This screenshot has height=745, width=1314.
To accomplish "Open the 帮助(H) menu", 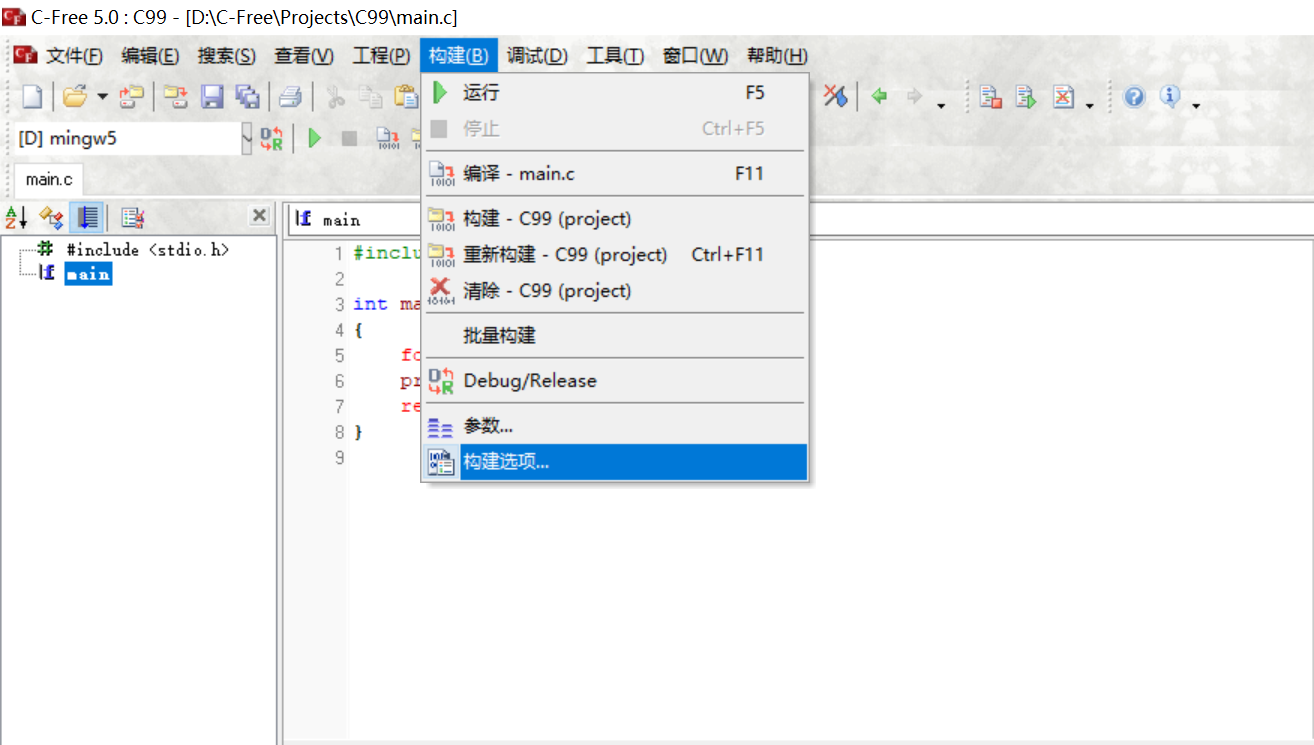I will 777,56.
